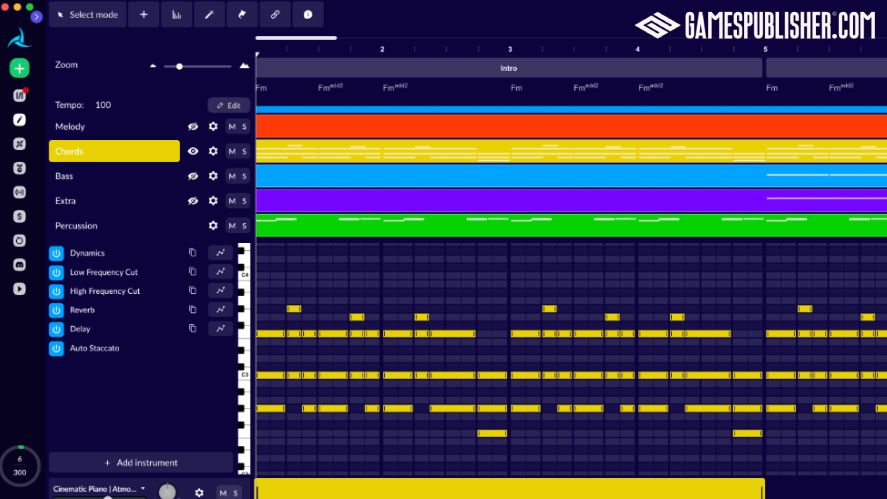Toggle Bass track visibility eye
The width and height of the screenshot is (887, 499).
193,176
